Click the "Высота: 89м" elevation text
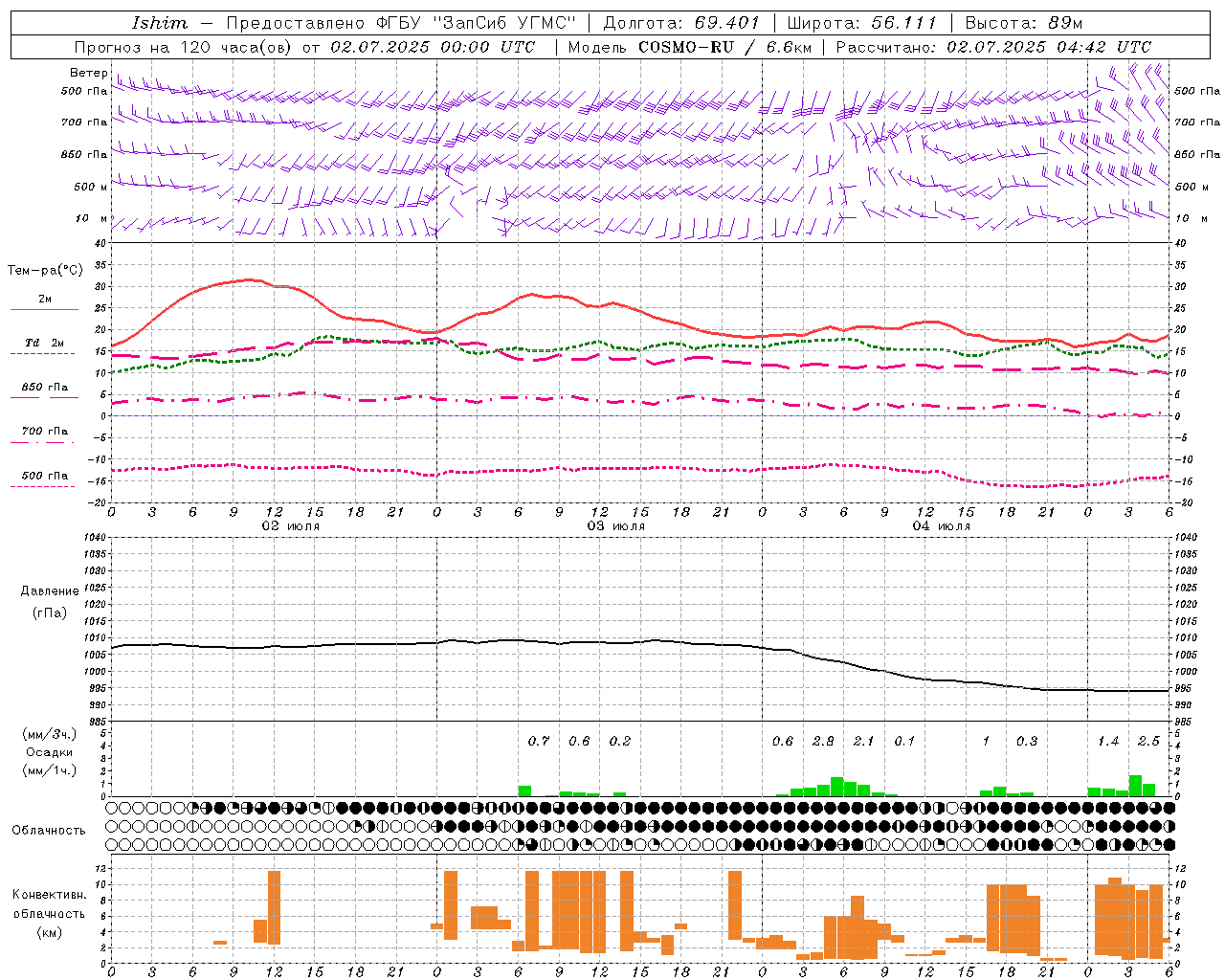Image resolution: width=1225 pixels, height=980 pixels. (x=1024, y=23)
